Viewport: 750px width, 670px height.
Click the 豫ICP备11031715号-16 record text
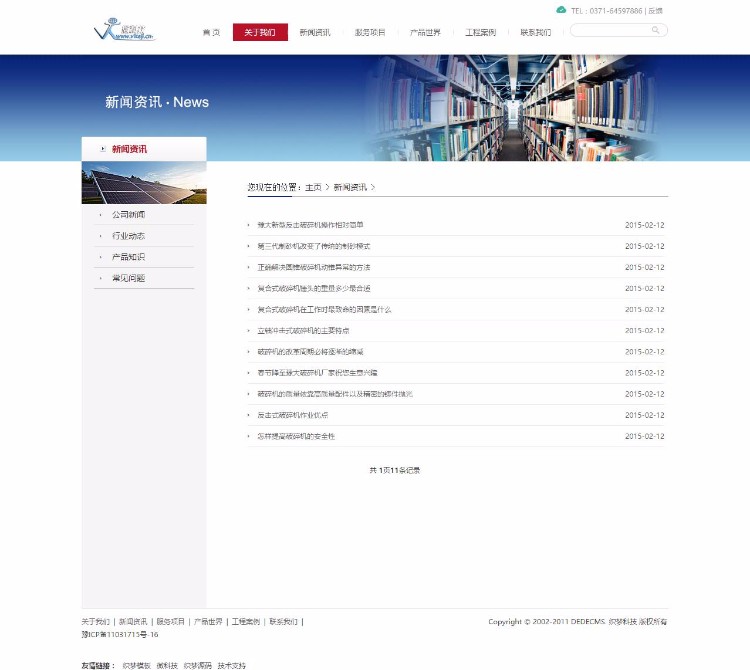(120, 634)
